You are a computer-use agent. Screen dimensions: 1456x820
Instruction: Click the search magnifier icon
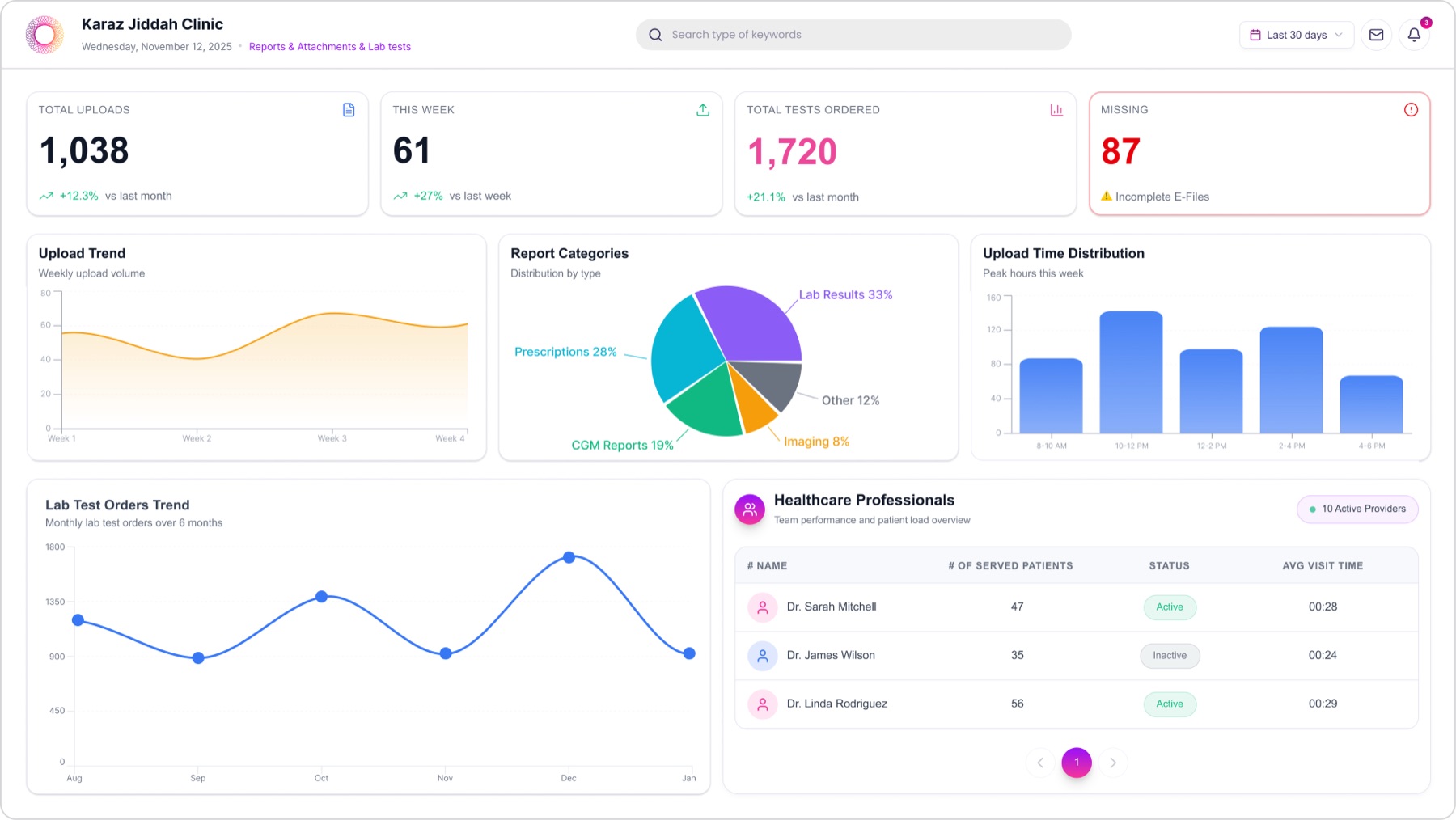pos(655,35)
